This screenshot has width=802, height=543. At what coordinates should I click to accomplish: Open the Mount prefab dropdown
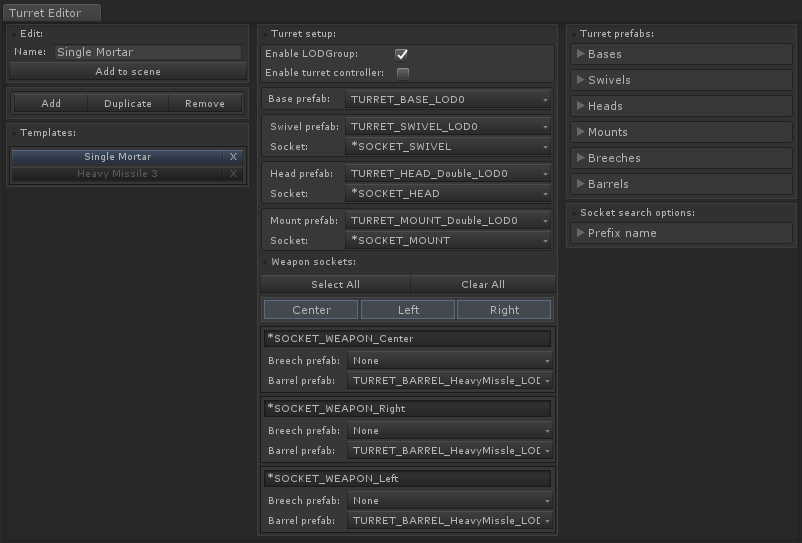click(x=448, y=220)
